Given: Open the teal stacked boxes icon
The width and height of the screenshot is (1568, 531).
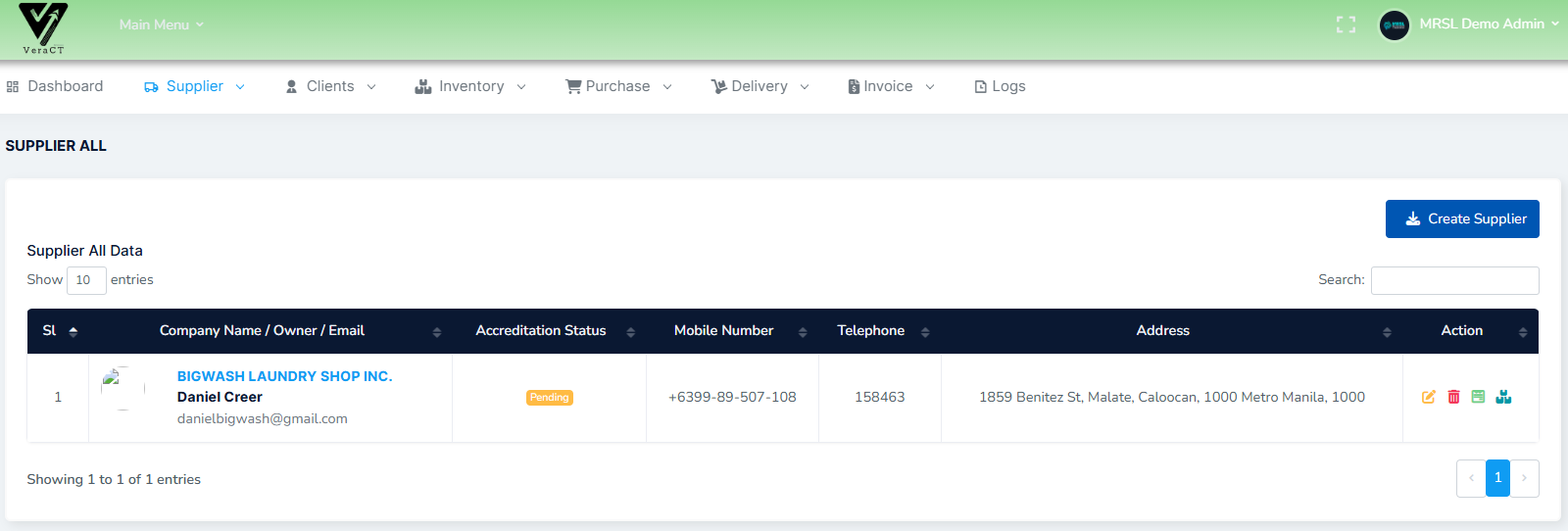Looking at the screenshot, I should [x=1503, y=397].
